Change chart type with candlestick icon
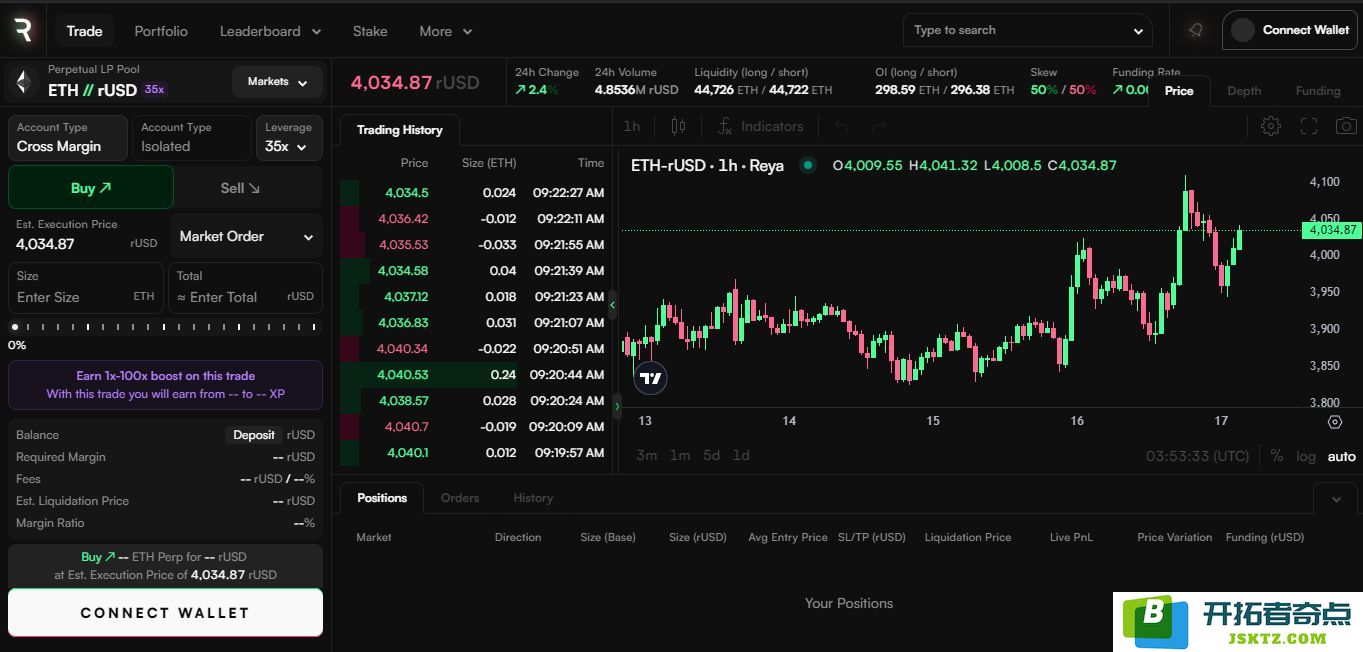Image resolution: width=1363 pixels, height=652 pixels. (x=679, y=126)
